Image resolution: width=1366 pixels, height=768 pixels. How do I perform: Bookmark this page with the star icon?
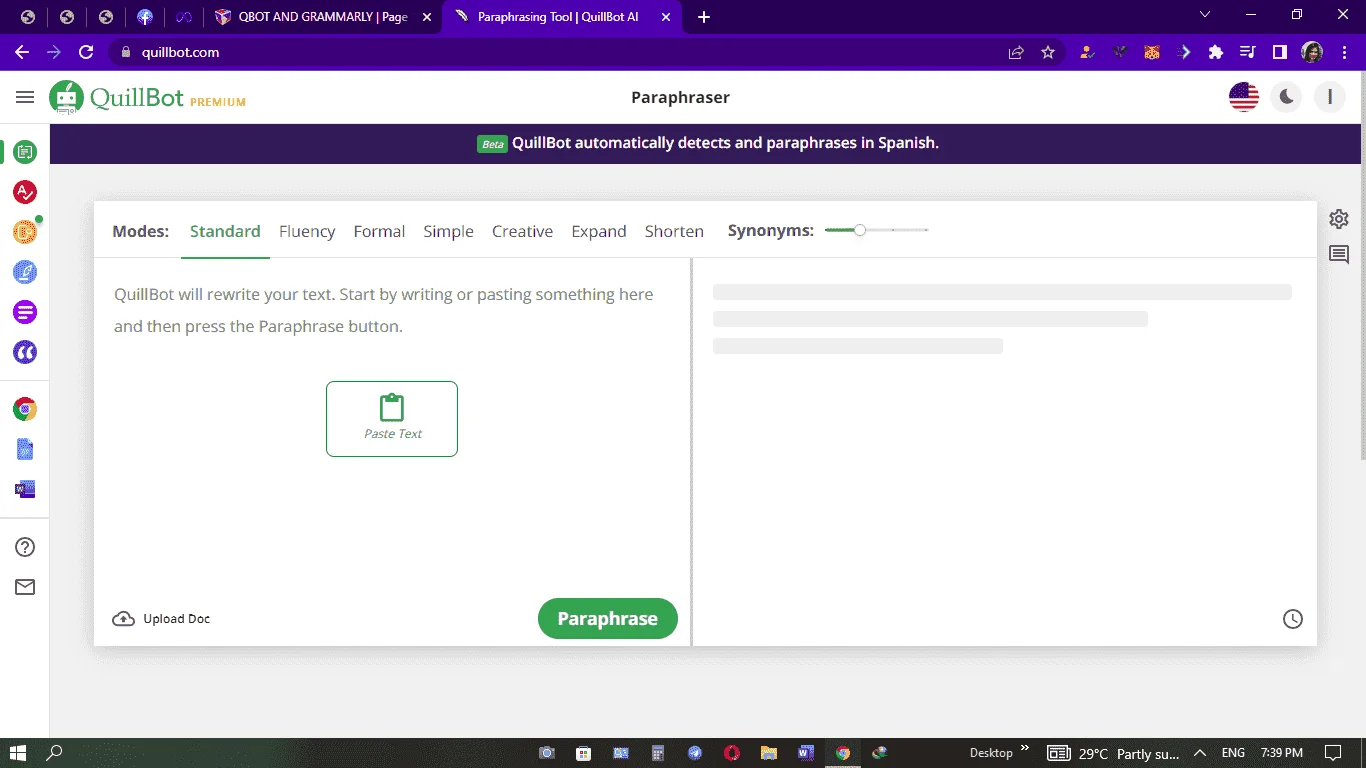click(x=1048, y=52)
